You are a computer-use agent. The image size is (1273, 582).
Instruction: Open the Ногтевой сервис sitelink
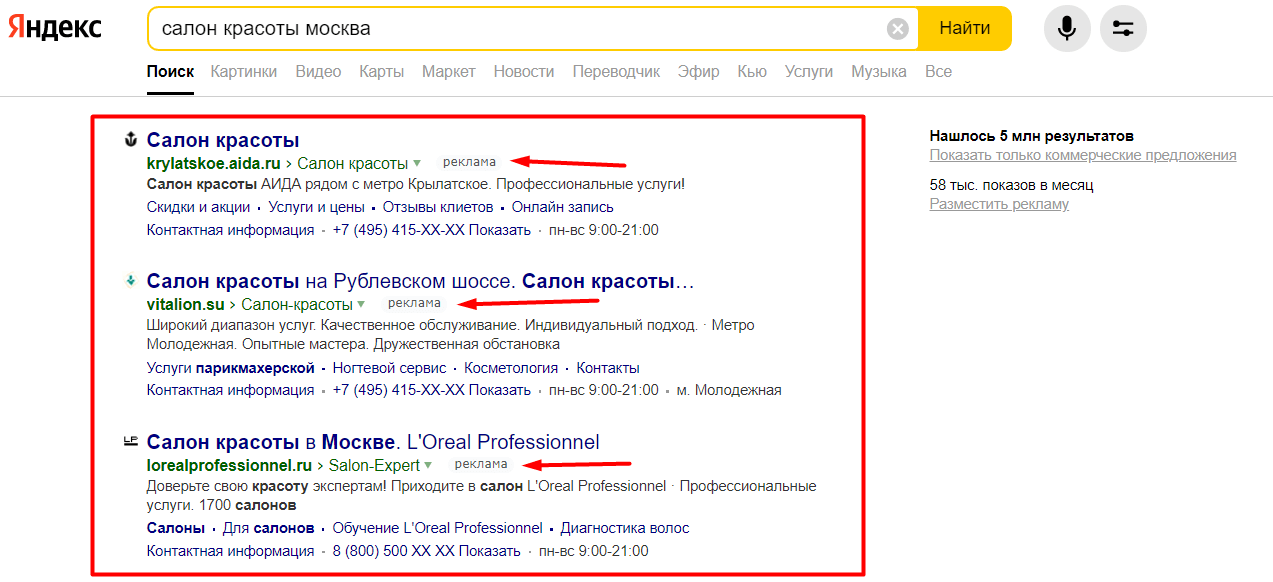[x=390, y=368]
